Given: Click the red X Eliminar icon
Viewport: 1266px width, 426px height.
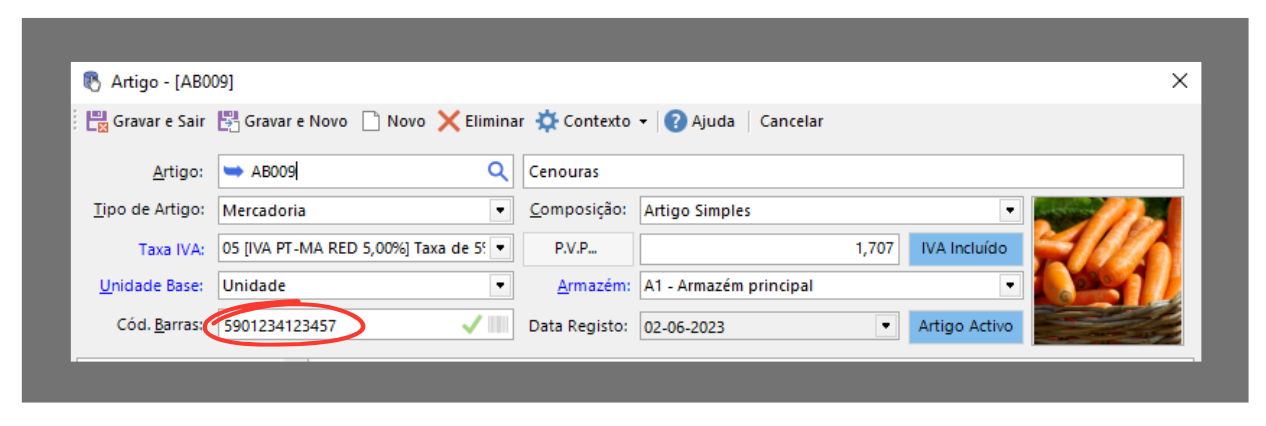Looking at the screenshot, I should [x=449, y=121].
